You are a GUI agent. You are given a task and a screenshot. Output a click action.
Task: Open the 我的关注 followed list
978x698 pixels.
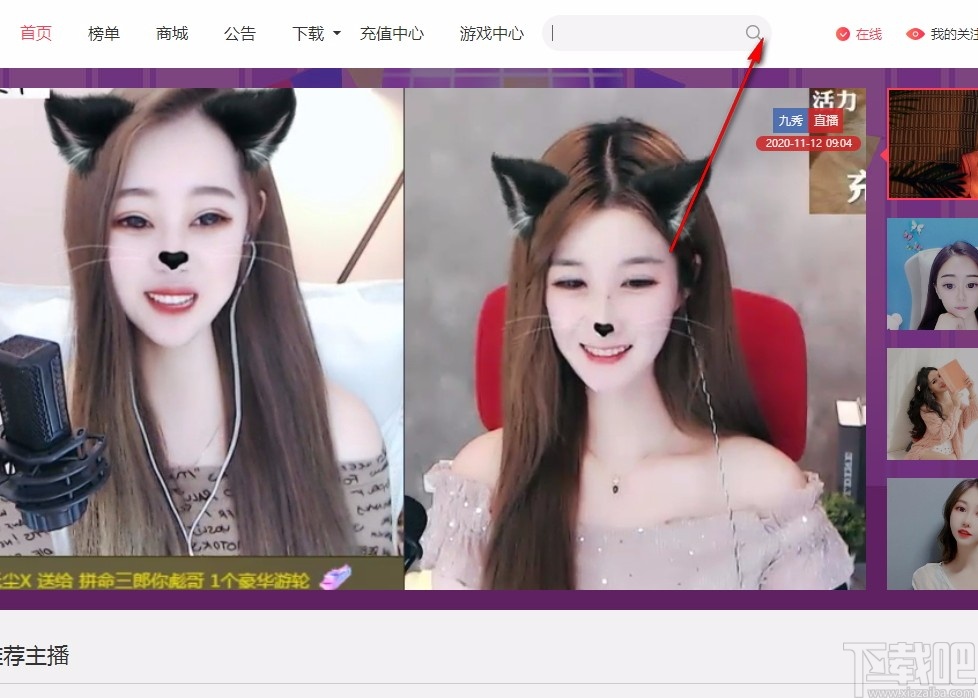(x=954, y=34)
